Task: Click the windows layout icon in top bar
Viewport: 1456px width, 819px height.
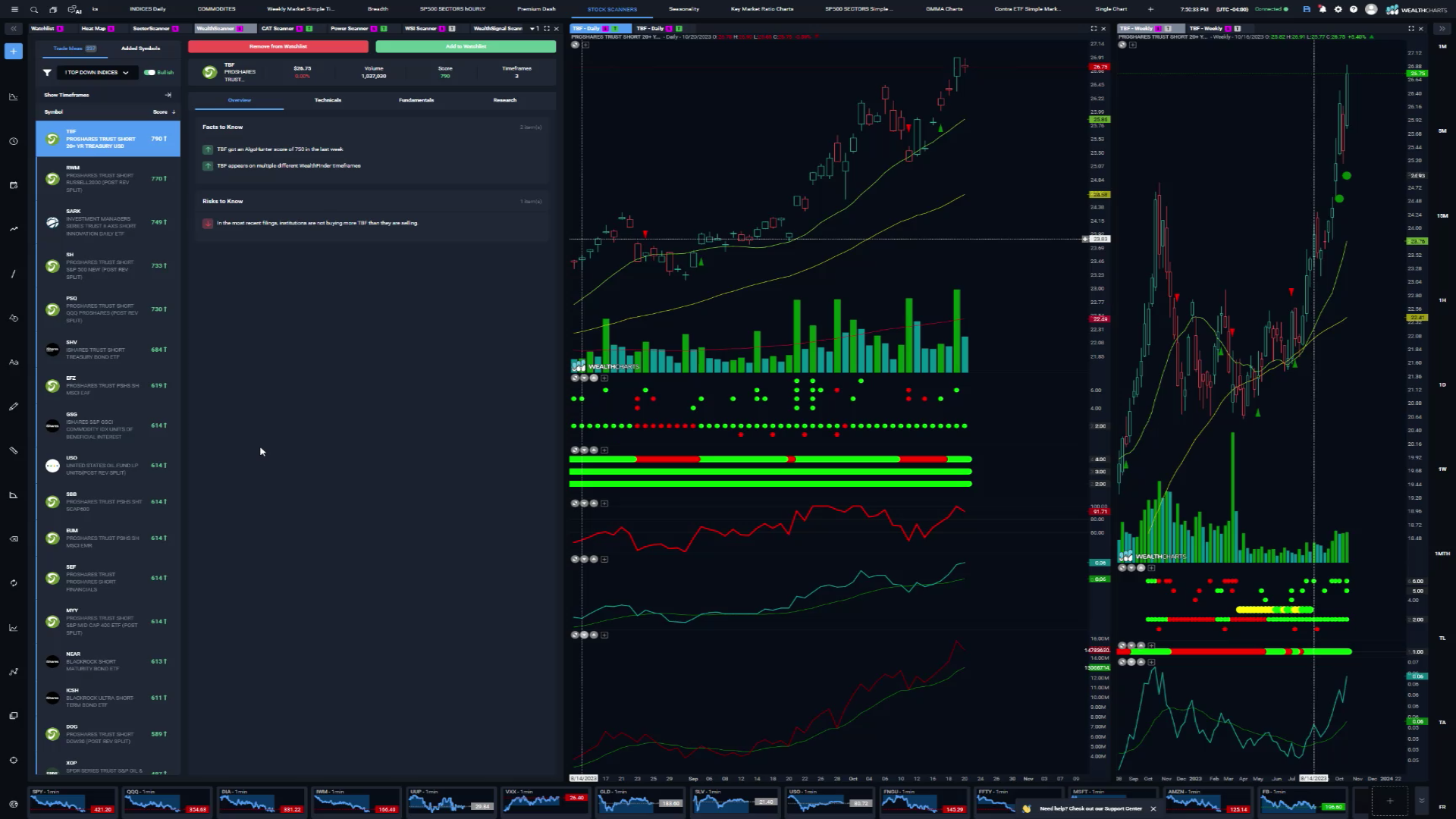Action: coord(53,9)
